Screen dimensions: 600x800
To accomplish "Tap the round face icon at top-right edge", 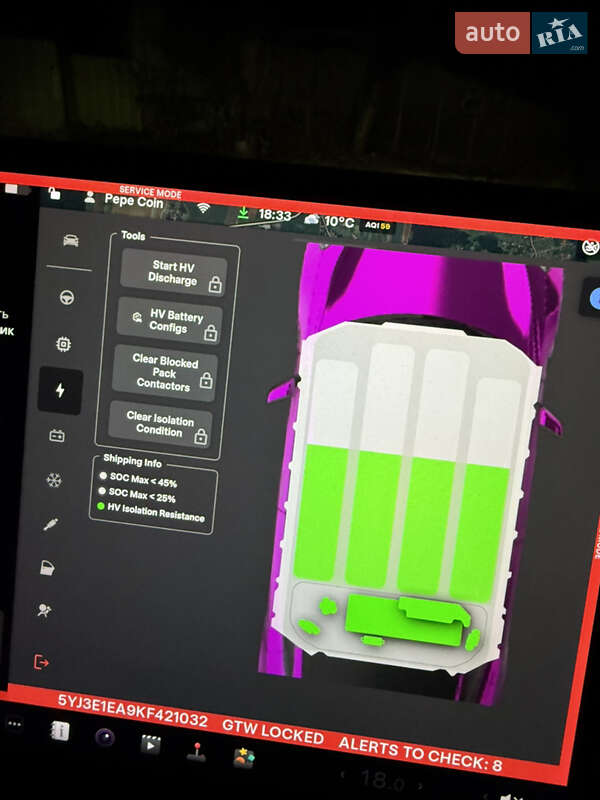I will 590,247.
